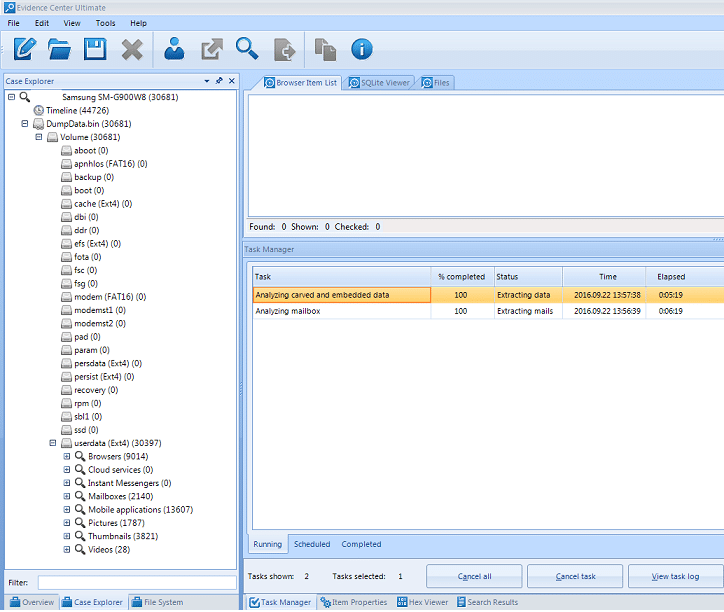Click the New Case pencil icon
The height and width of the screenshot is (612, 724).
coord(24,49)
